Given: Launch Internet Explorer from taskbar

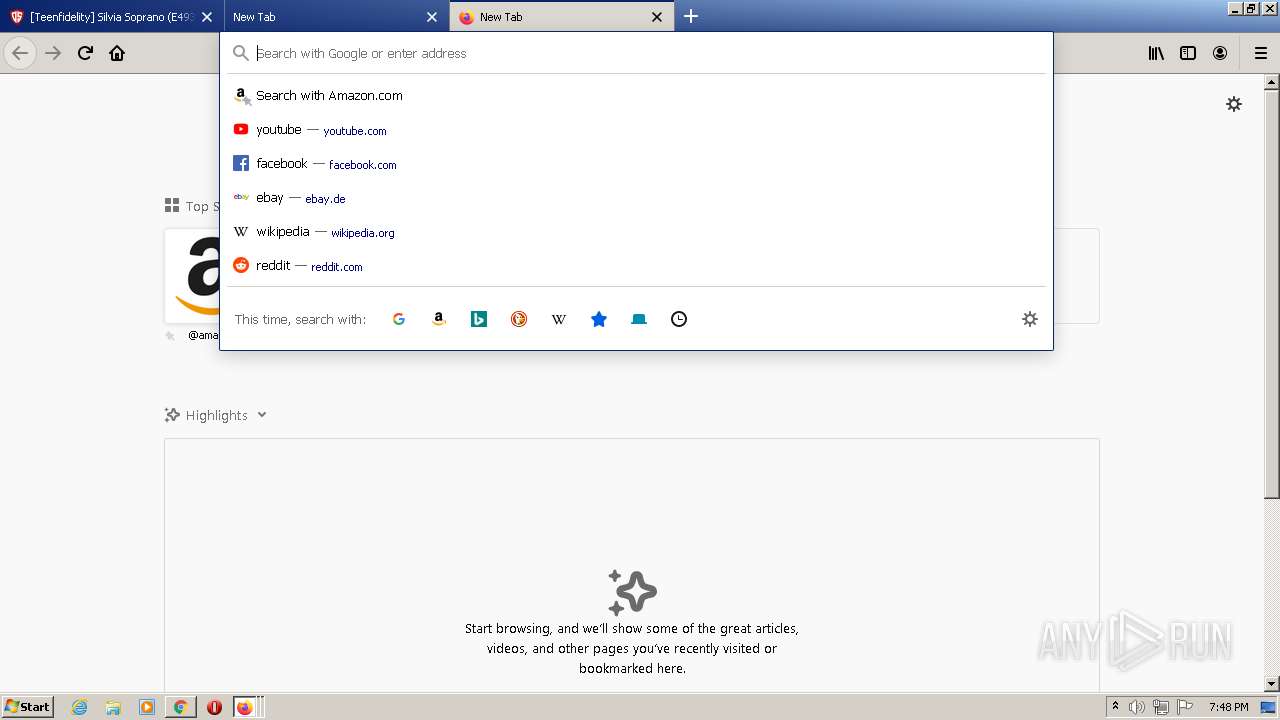Looking at the screenshot, I should pos(80,707).
